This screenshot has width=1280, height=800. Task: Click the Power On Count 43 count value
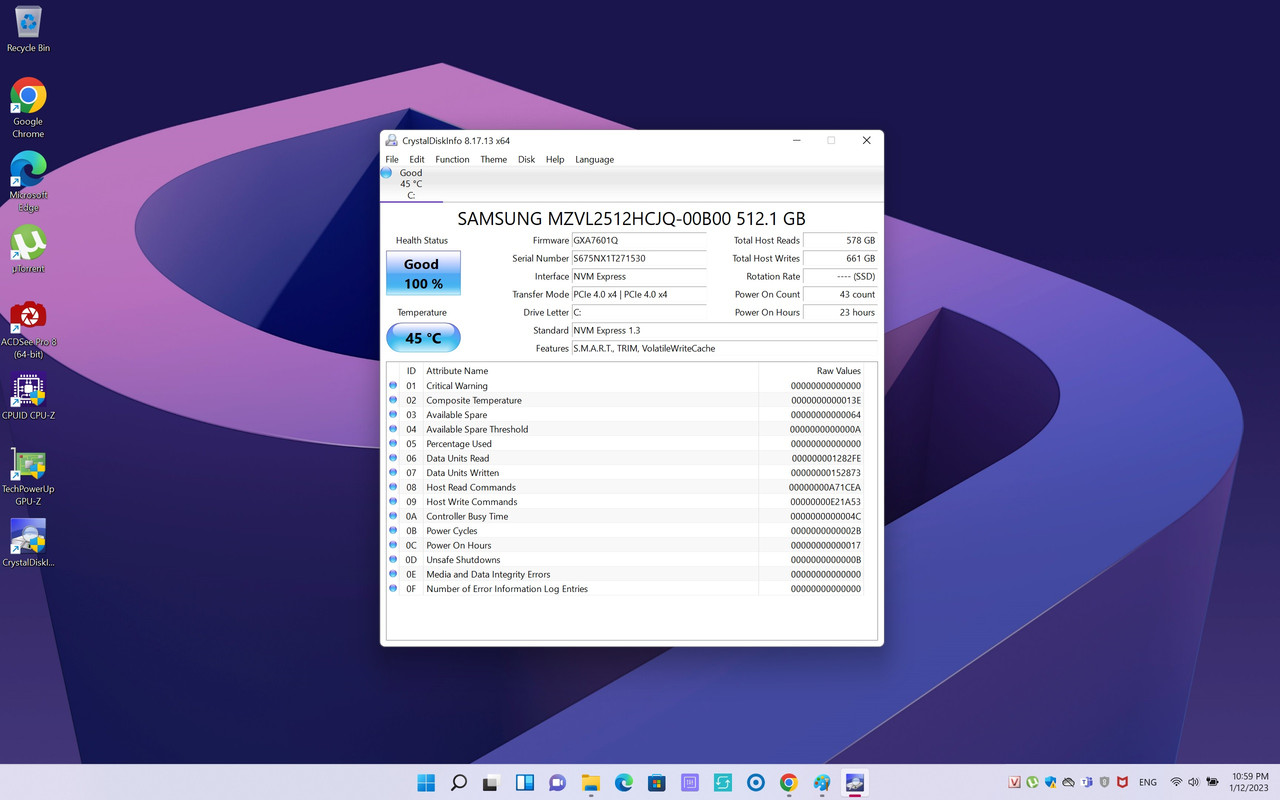coord(840,295)
